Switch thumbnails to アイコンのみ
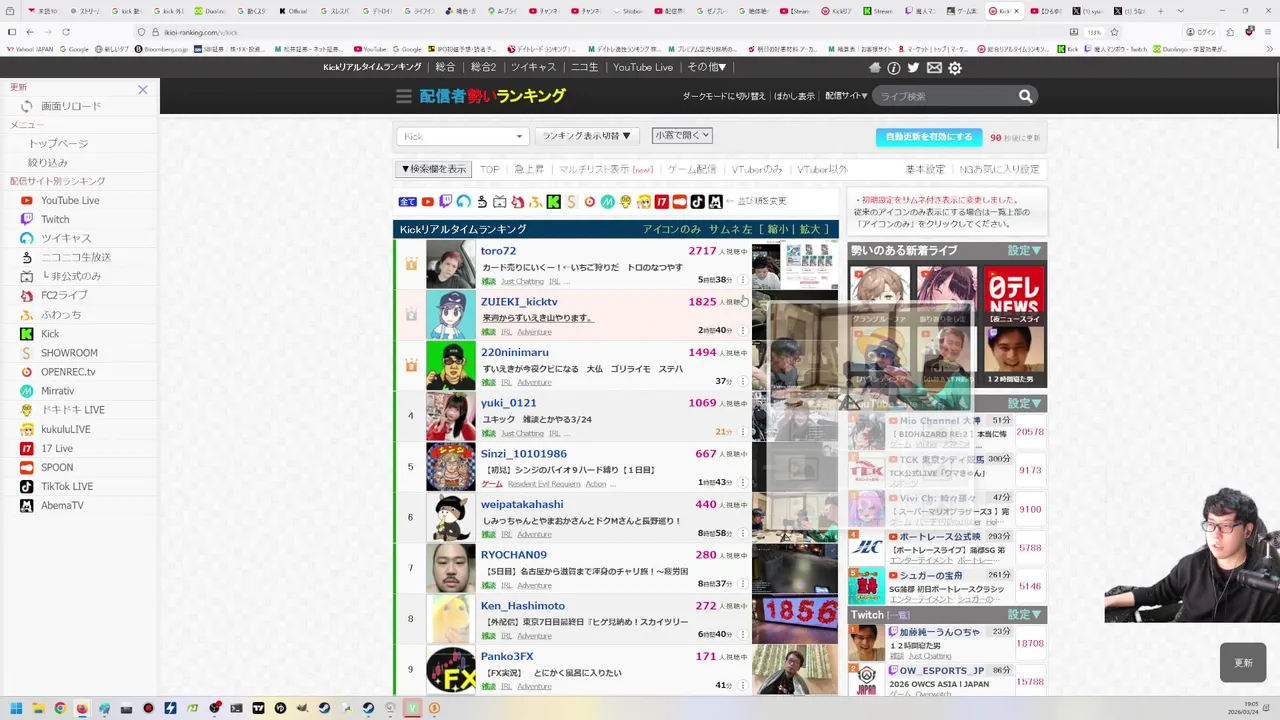Image resolution: width=1280 pixels, height=720 pixels. click(x=672, y=229)
